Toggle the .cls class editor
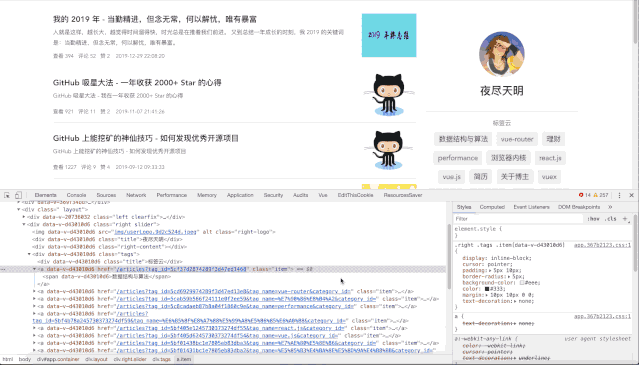The width and height of the screenshot is (639, 365). click(610, 219)
